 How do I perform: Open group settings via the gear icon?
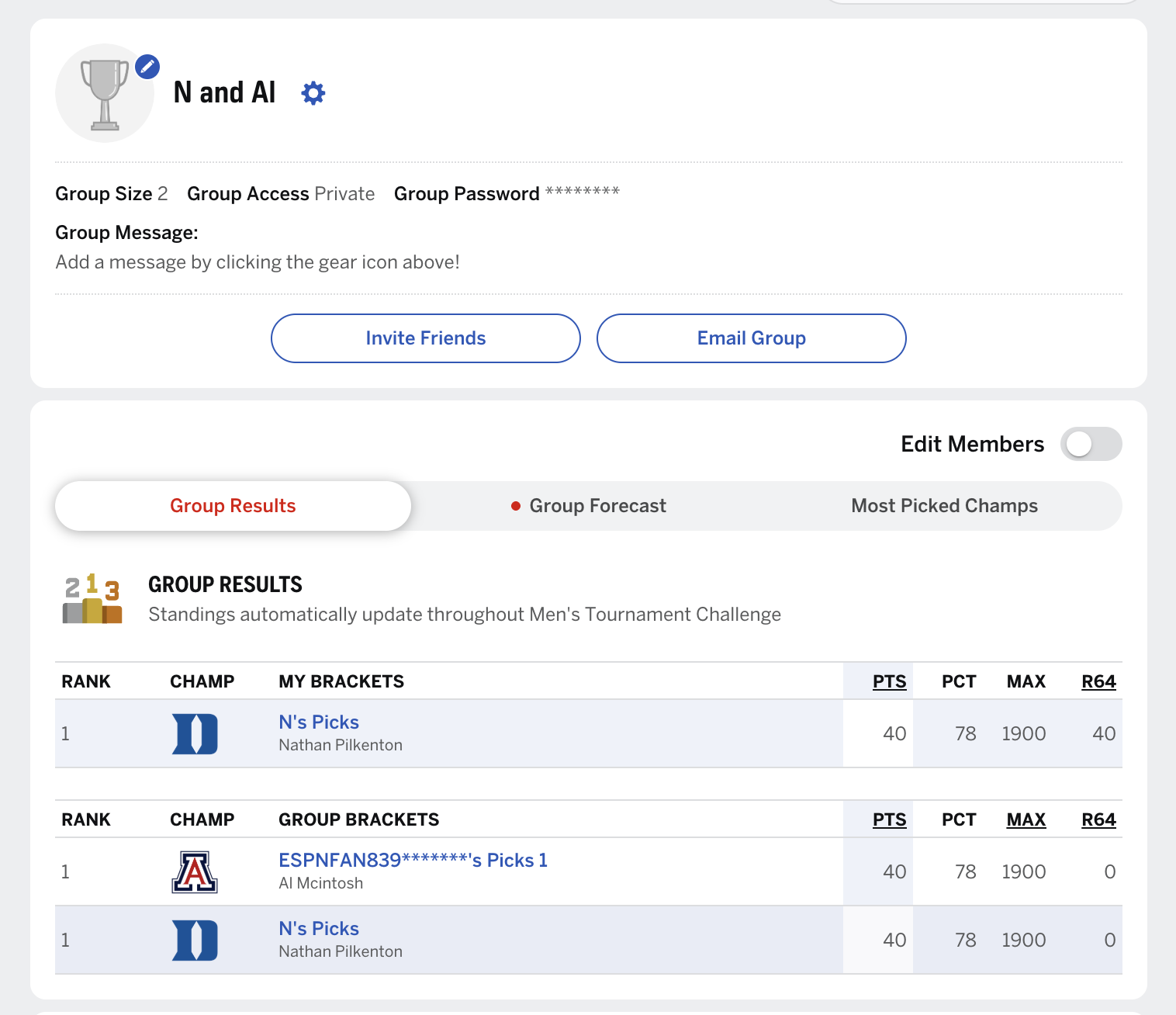(313, 92)
